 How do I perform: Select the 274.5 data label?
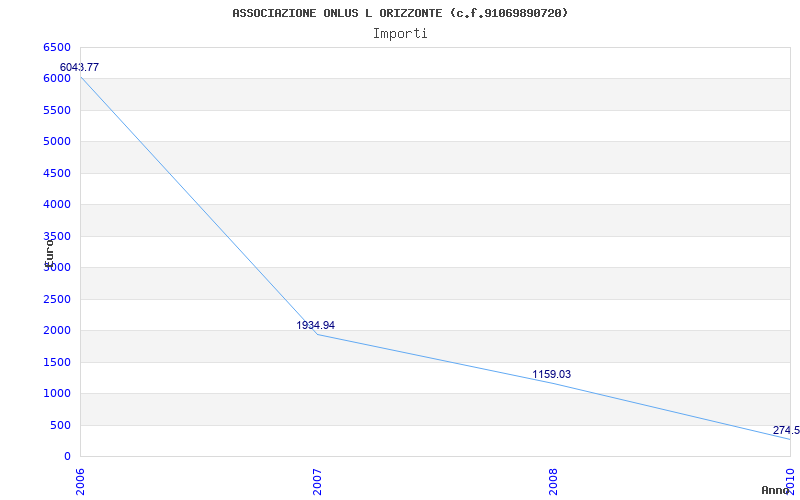point(786,430)
